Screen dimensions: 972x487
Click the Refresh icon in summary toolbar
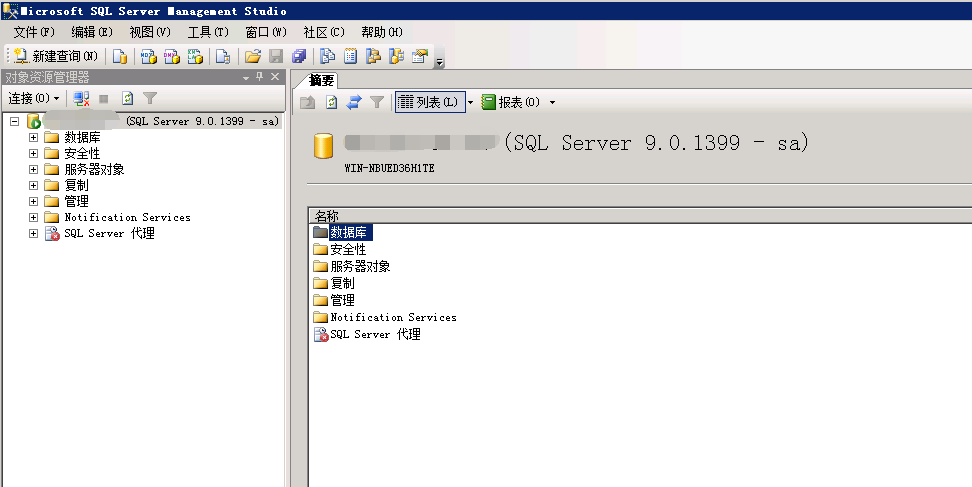(332, 102)
